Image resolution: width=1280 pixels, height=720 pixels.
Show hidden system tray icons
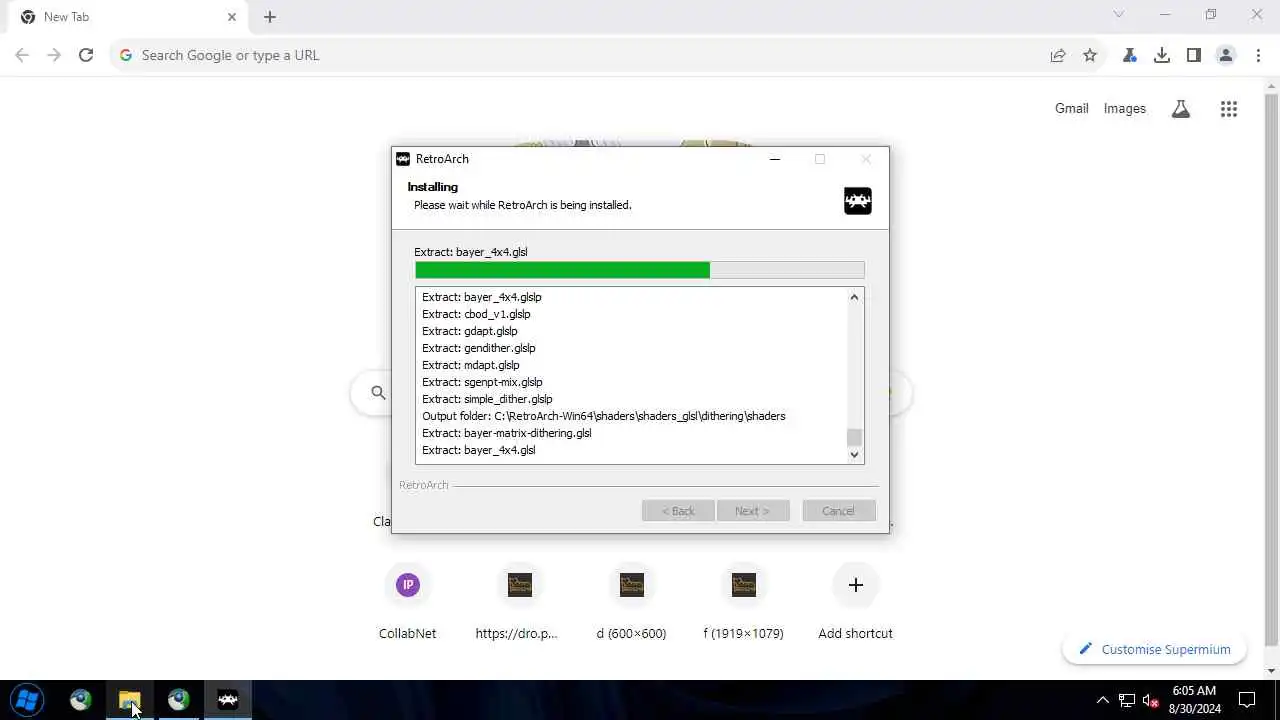(x=1102, y=700)
